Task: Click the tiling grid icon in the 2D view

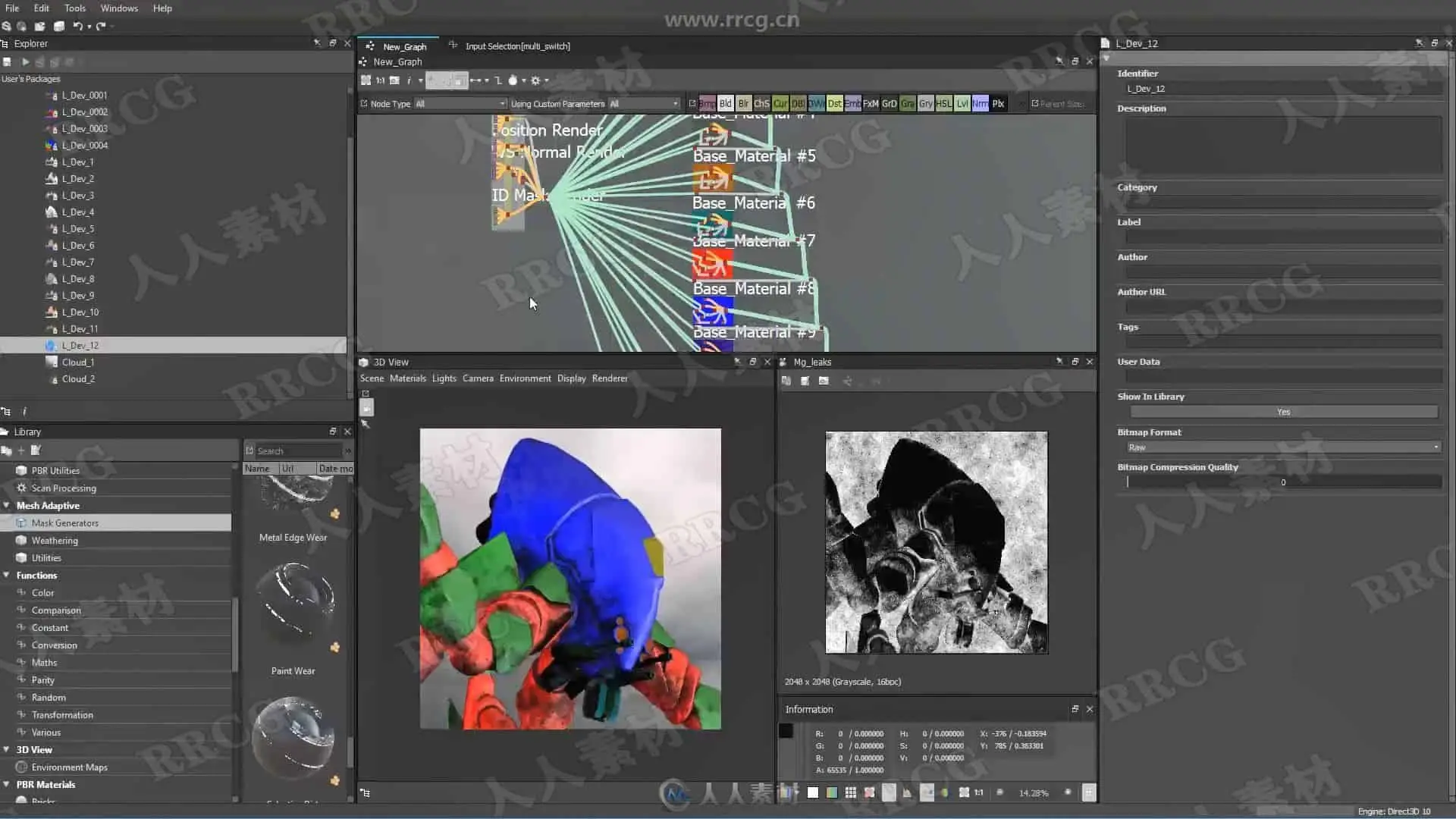Action: click(x=851, y=792)
